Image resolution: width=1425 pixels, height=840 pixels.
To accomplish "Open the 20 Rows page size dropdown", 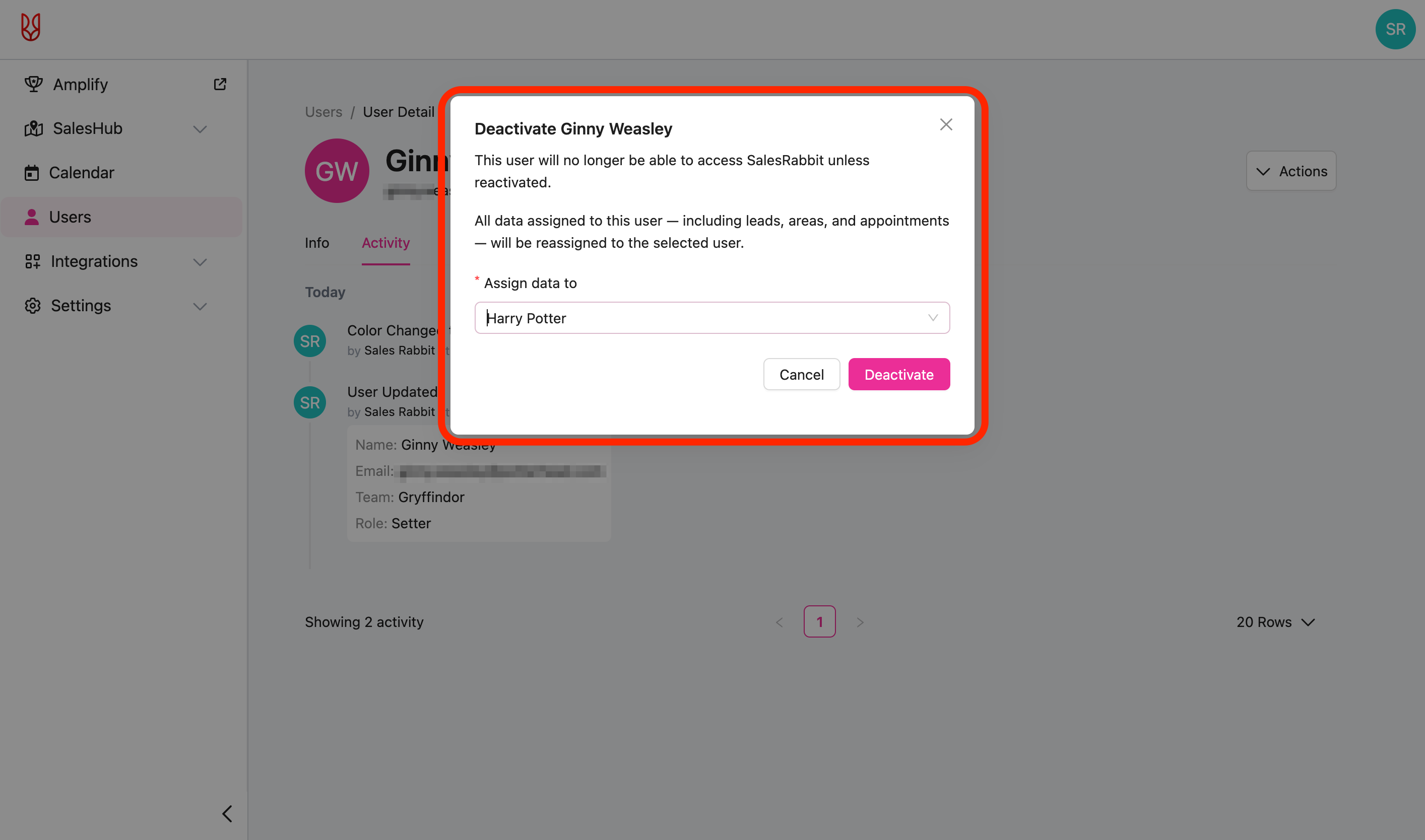I will point(1275,622).
